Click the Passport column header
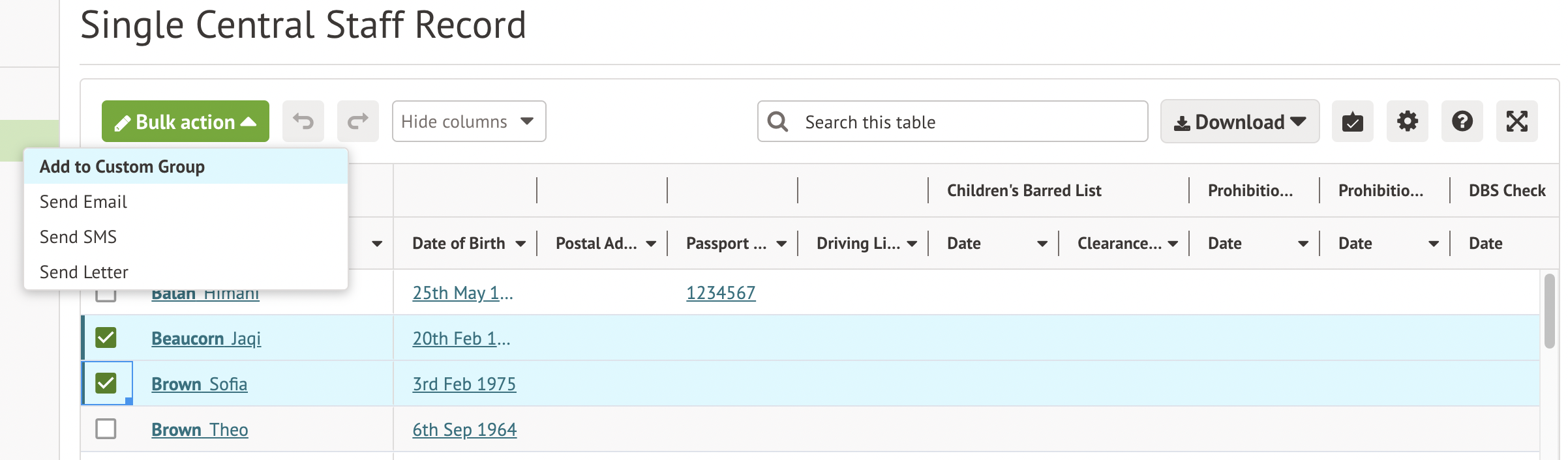 click(726, 243)
